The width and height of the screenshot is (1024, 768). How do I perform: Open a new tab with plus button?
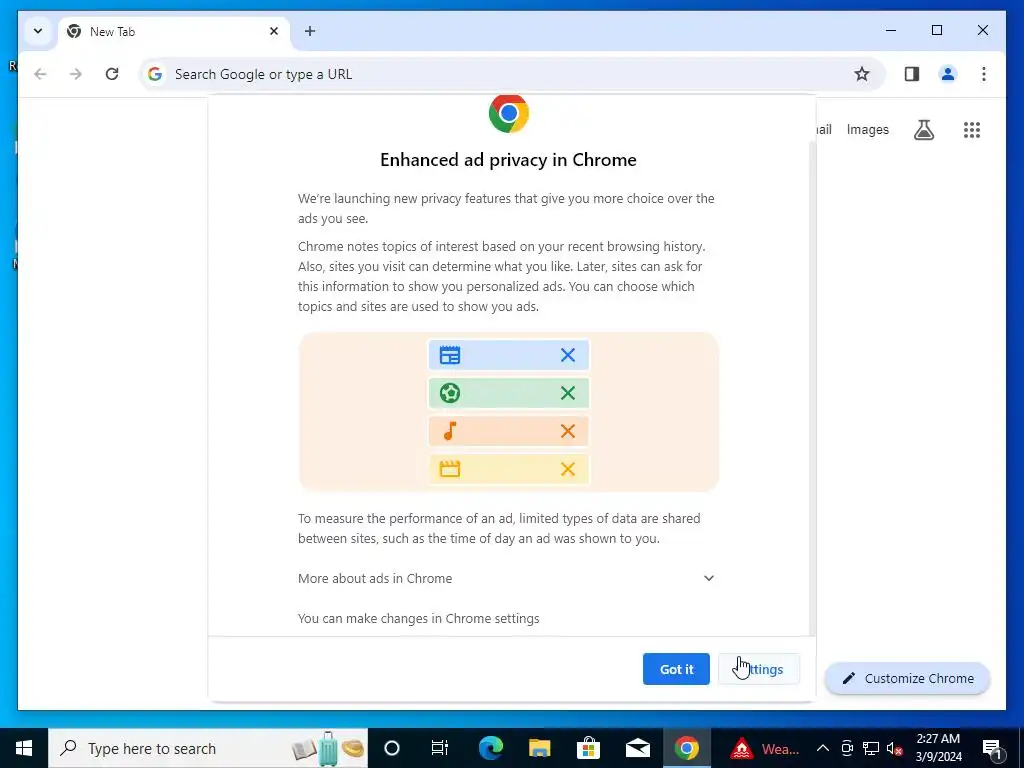pos(310,31)
